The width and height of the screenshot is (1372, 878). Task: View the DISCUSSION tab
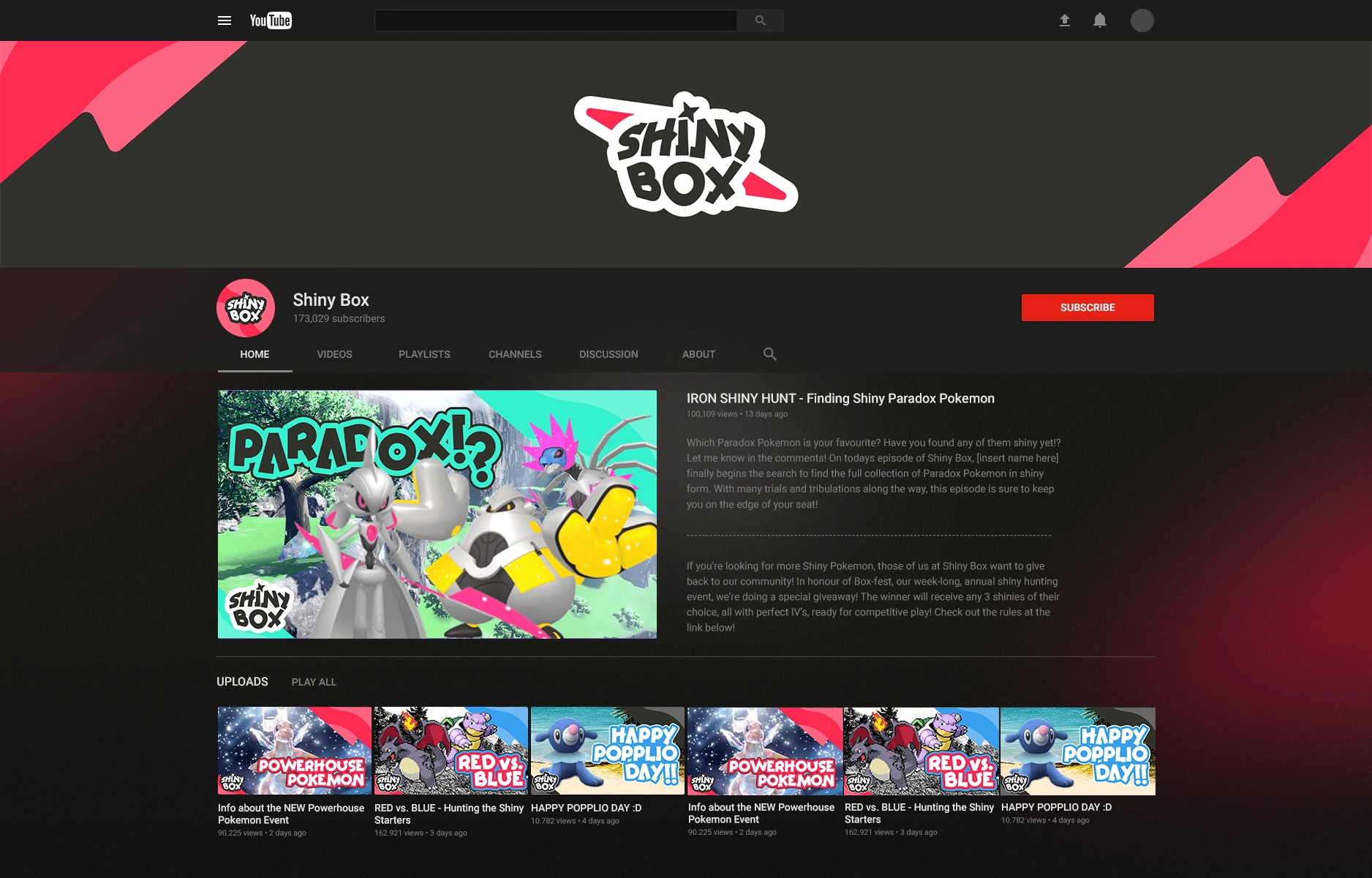click(608, 354)
